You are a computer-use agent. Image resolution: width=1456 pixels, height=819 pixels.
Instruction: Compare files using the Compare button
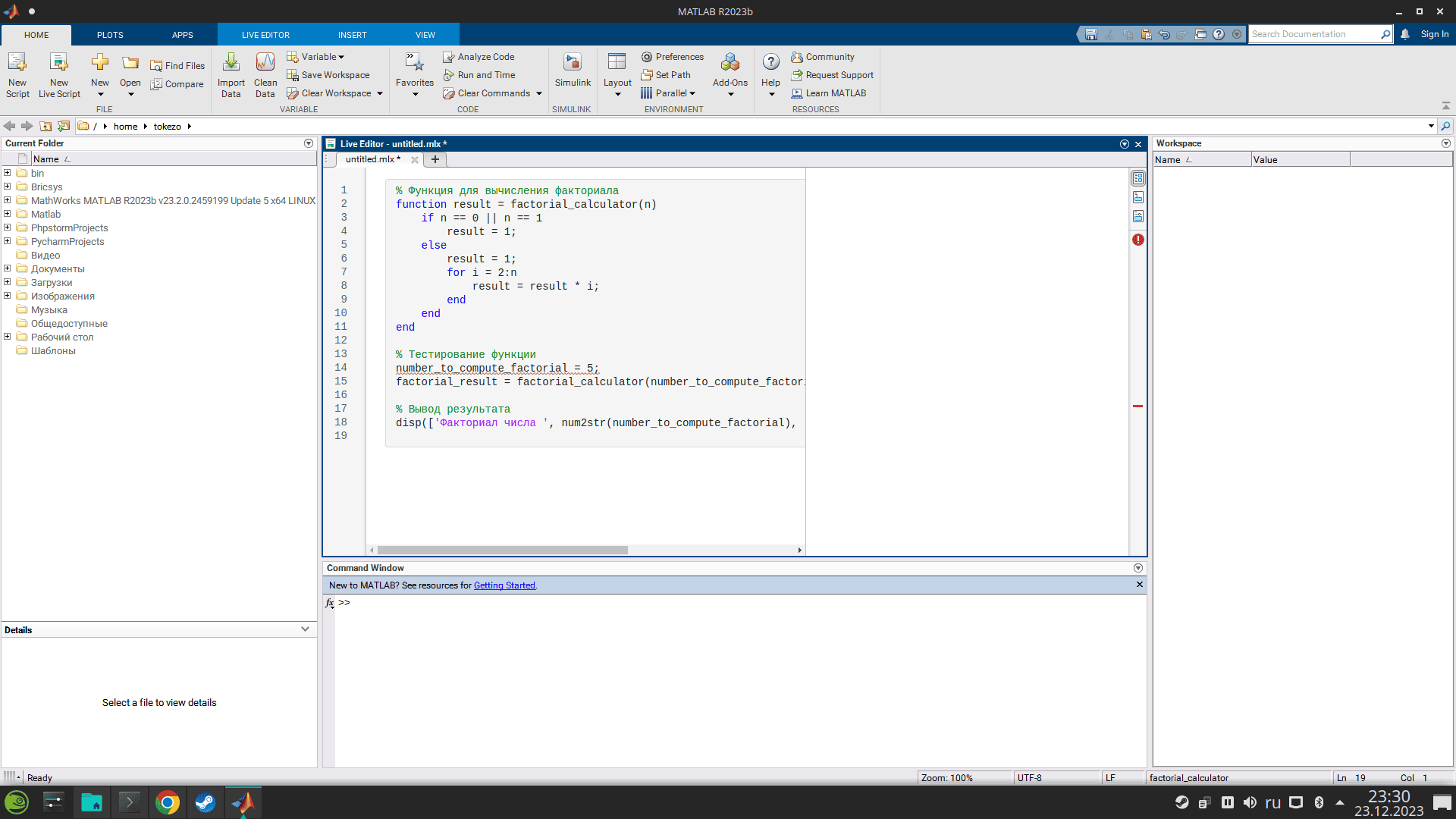[177, 84]
